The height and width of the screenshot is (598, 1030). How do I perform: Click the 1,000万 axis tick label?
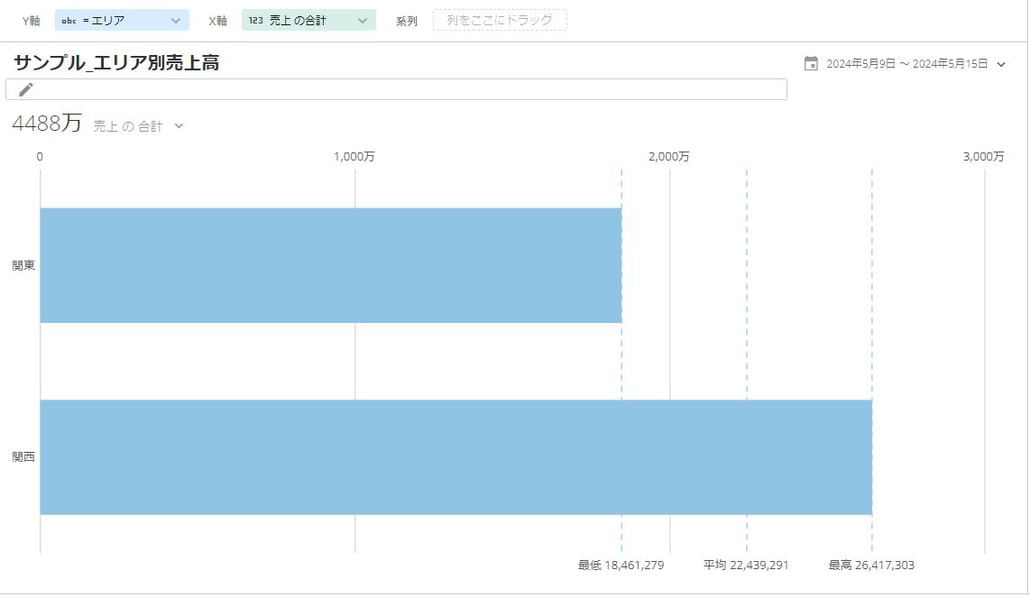coord(354,156)
